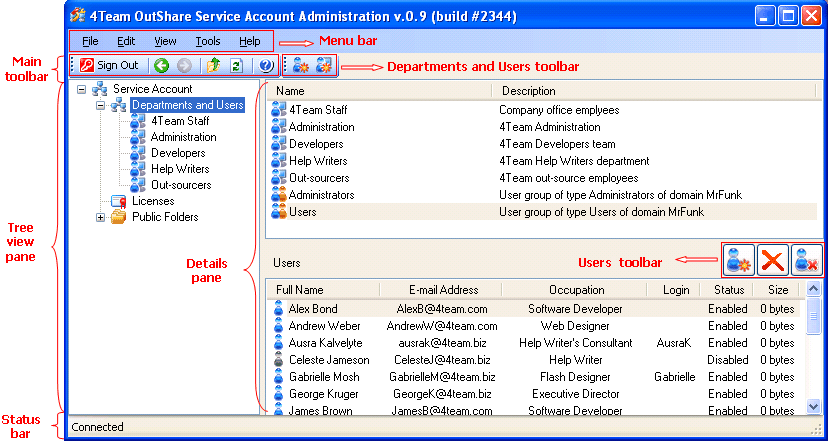Image resolution: width=828 pixels, height=441 pixels.
Task: Select Developers row in details list
Action: tap(543, 144)
